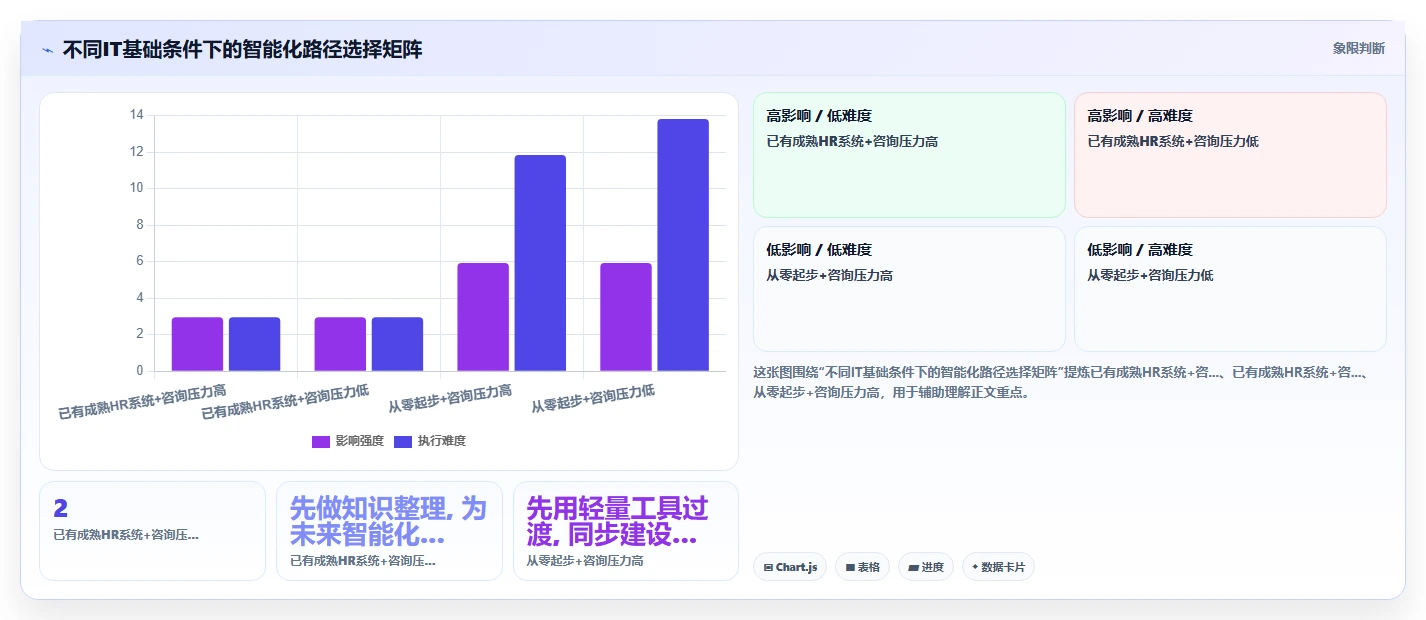Click the blue icon beside the matrix title
1426x620 pixels.
point(47,50)
